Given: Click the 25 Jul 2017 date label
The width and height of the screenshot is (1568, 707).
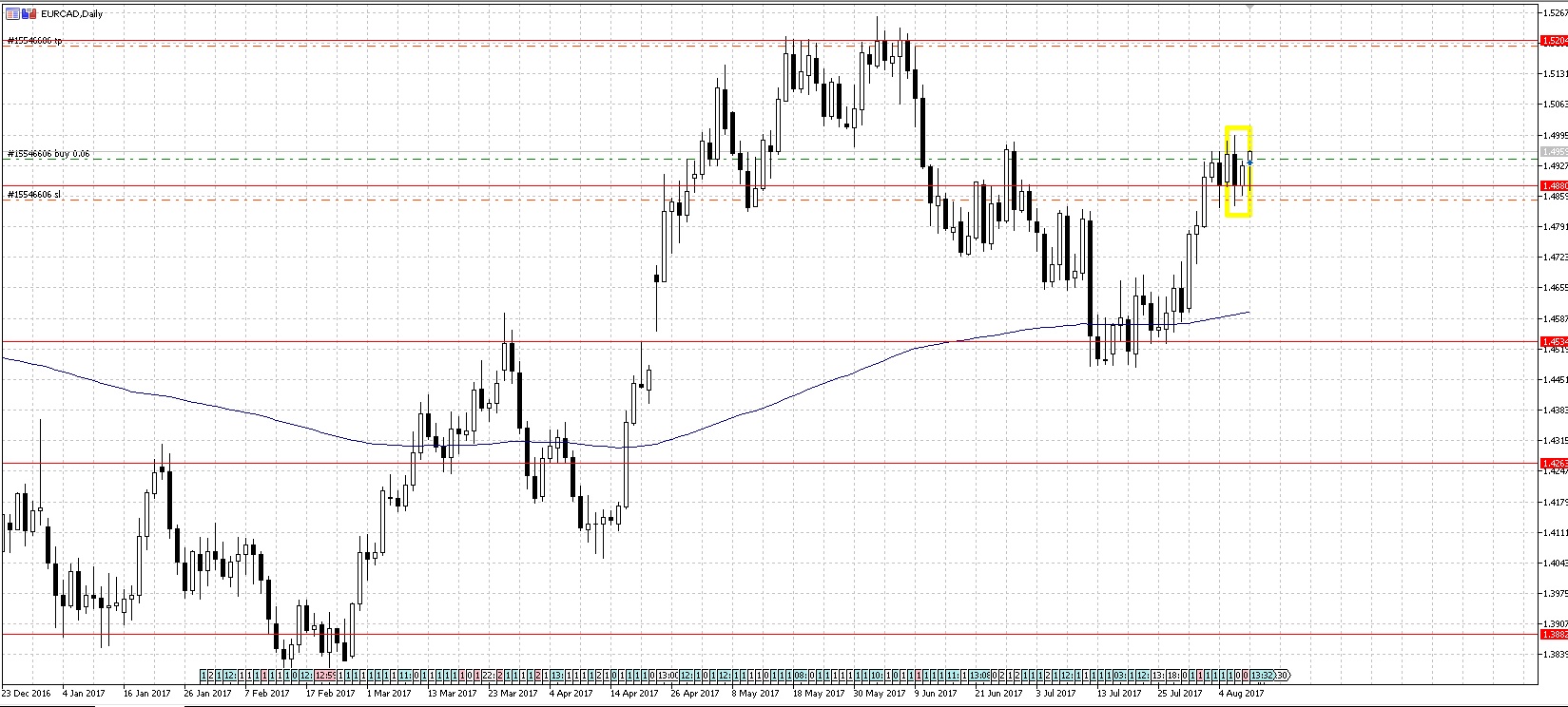Looking at the screenshot, I should click(1180, 693).
